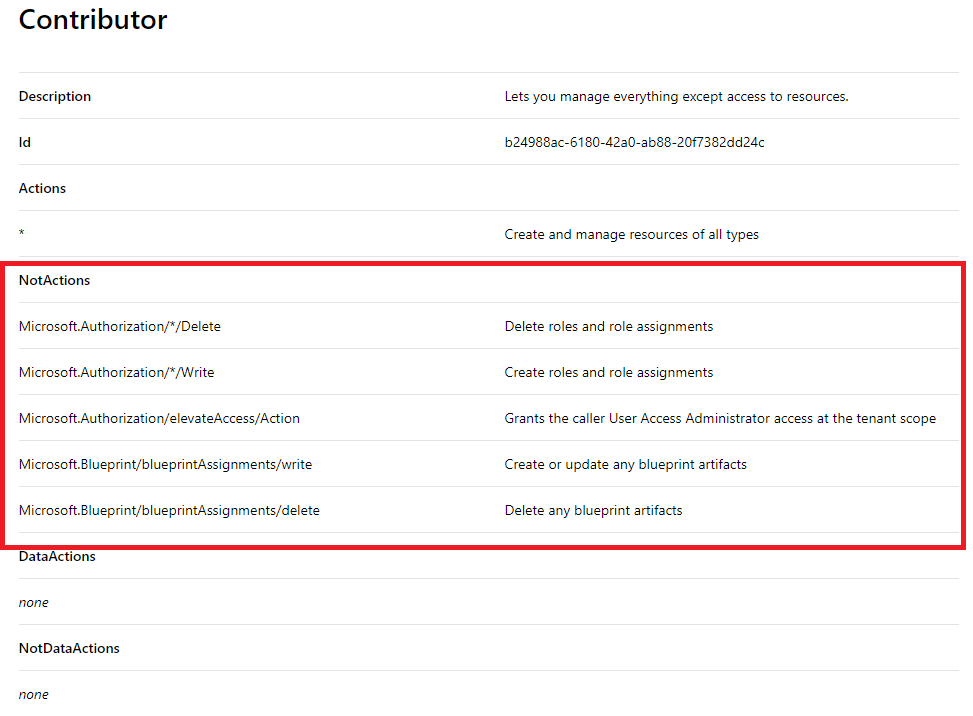Click the NotDataActions section label
973x716 pixels.
[70, 648]
